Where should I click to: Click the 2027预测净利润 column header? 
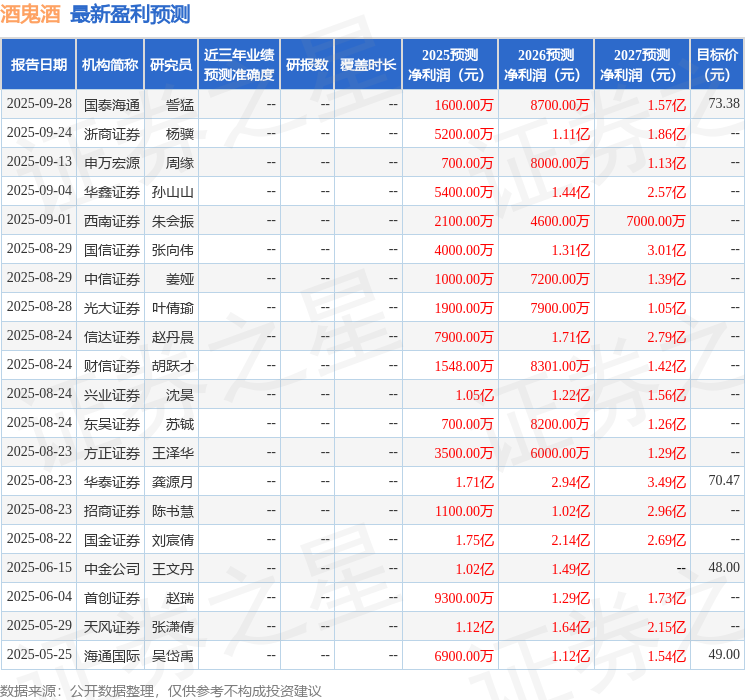(x=642, y=64)
